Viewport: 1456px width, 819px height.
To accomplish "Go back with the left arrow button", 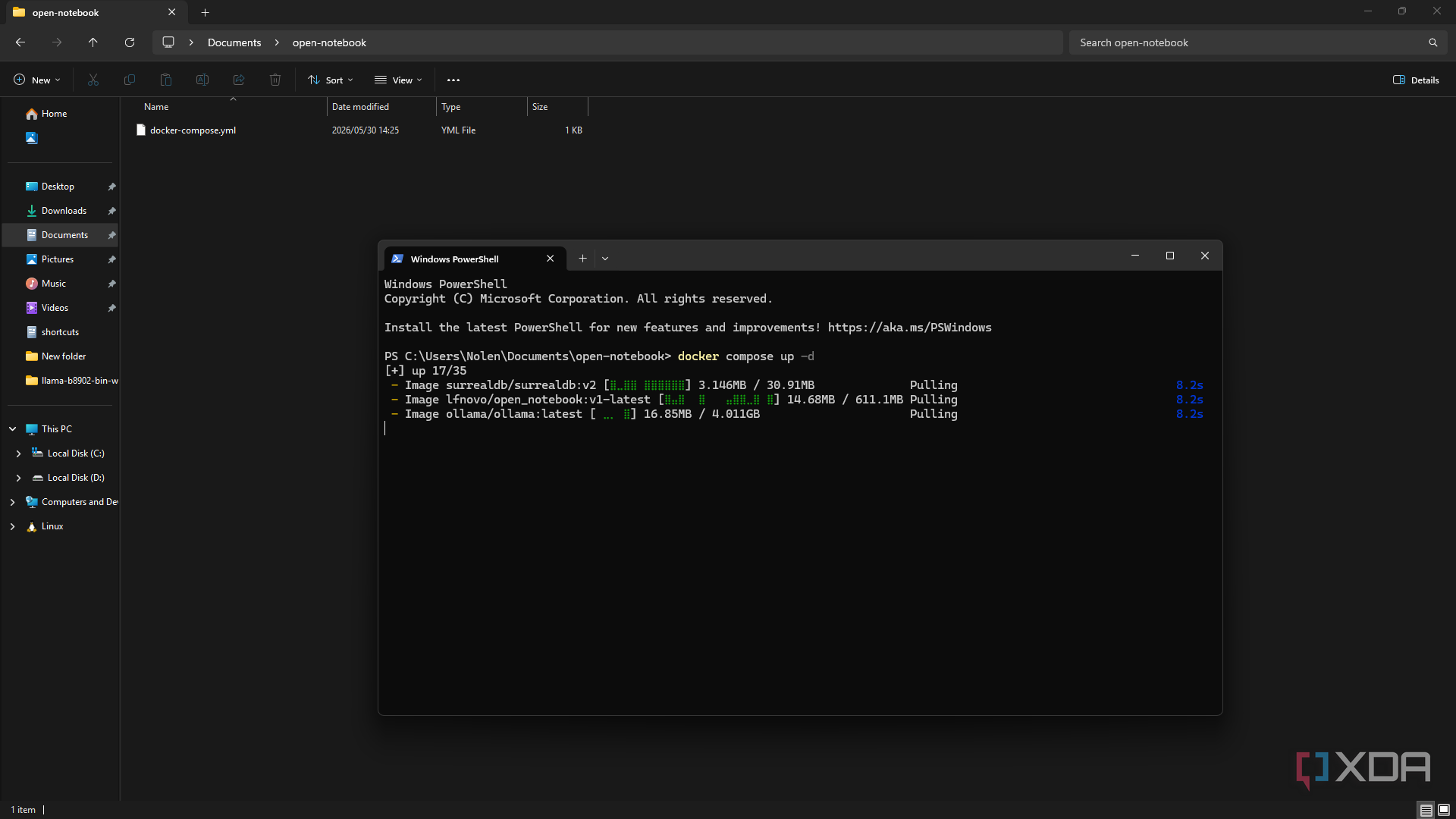I will pyautogui.click(x=20, y=42).
